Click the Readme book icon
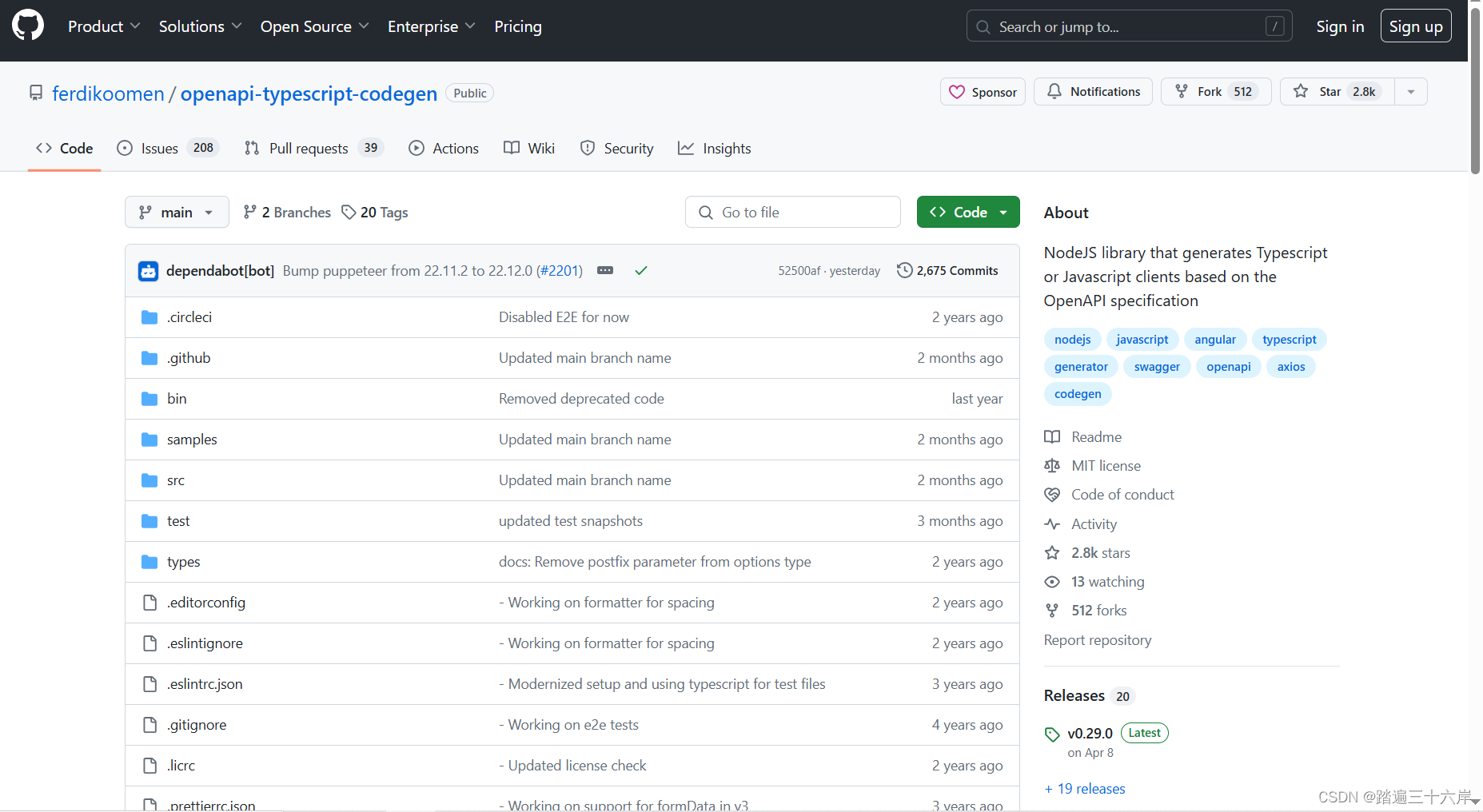This screenshot has width=1483, height=812. [1052, 436]
